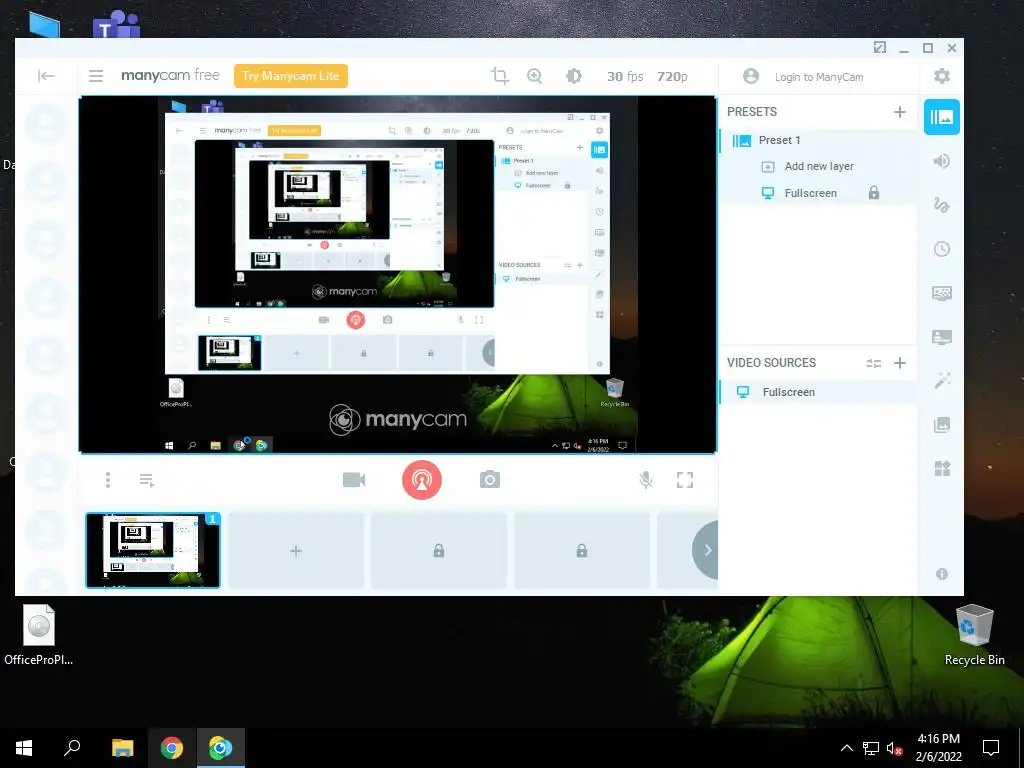Open the Audio panel speaker icon
1024x768 pixels.
[942, 161]
